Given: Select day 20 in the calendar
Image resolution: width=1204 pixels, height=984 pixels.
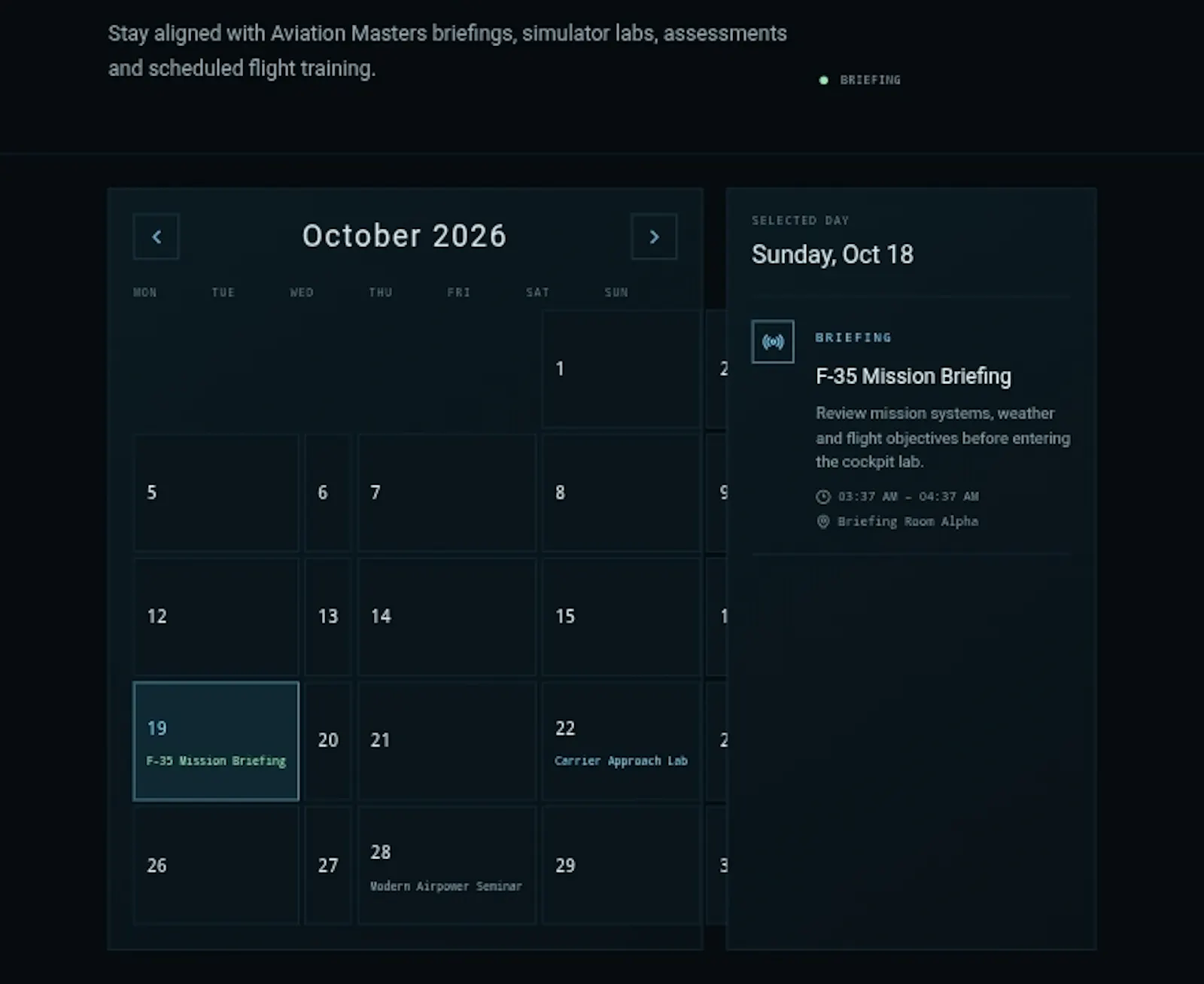Looking at the screenshot, I should click(x=328, y=741).
